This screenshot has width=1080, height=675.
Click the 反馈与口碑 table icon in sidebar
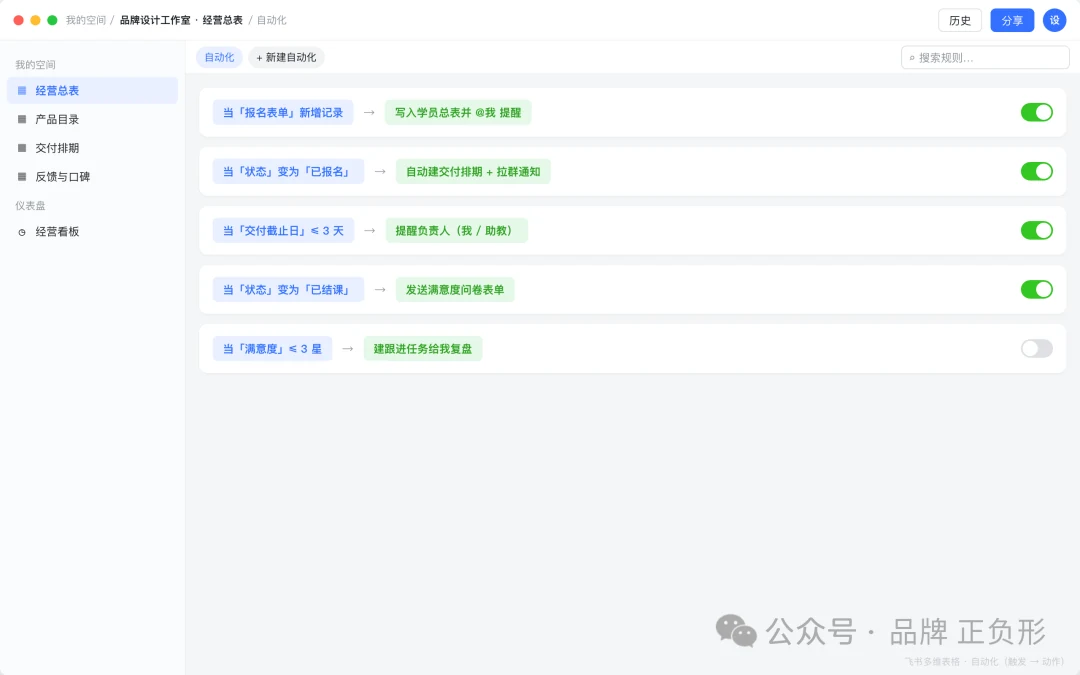tap(22, 177)
